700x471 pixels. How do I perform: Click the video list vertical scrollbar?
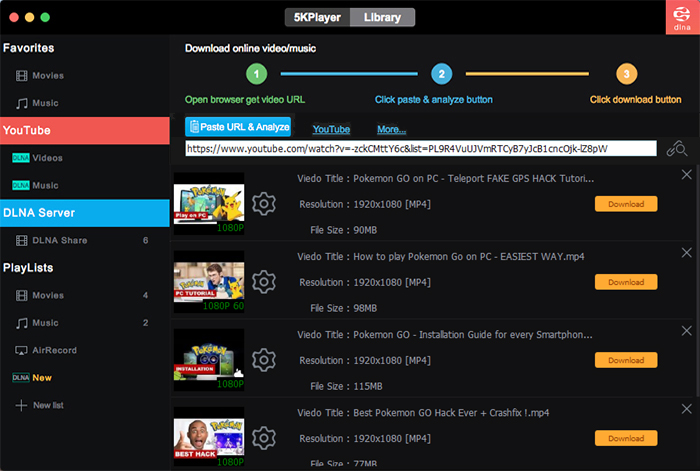coord(697,281)
